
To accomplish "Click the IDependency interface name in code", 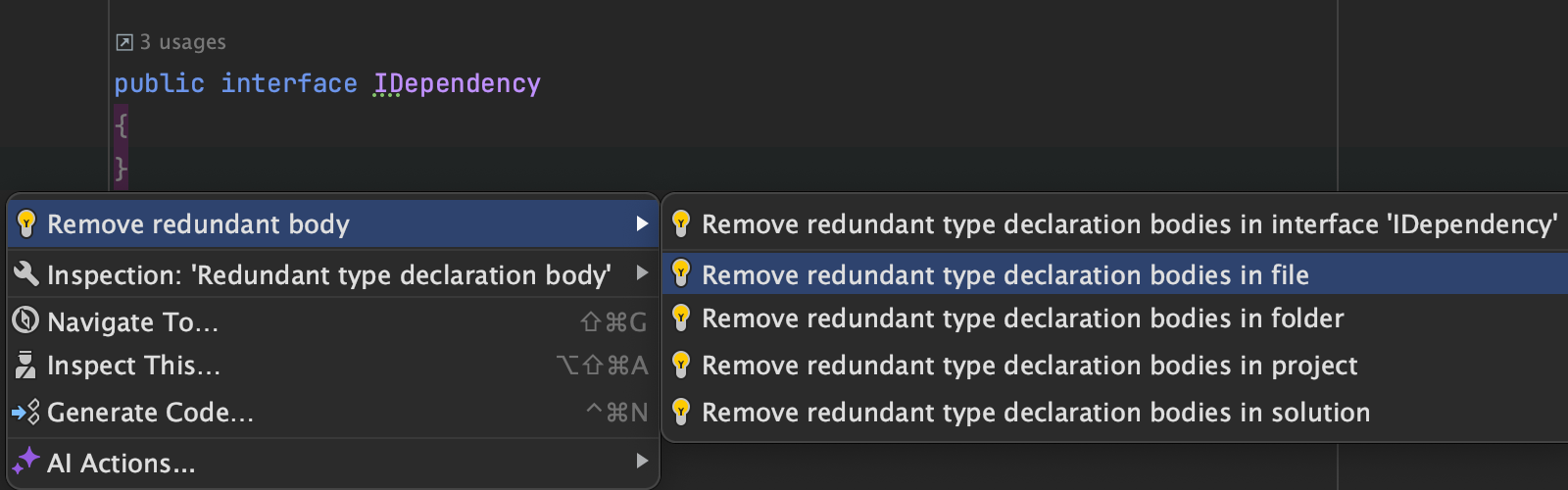I will coord(457,83).
